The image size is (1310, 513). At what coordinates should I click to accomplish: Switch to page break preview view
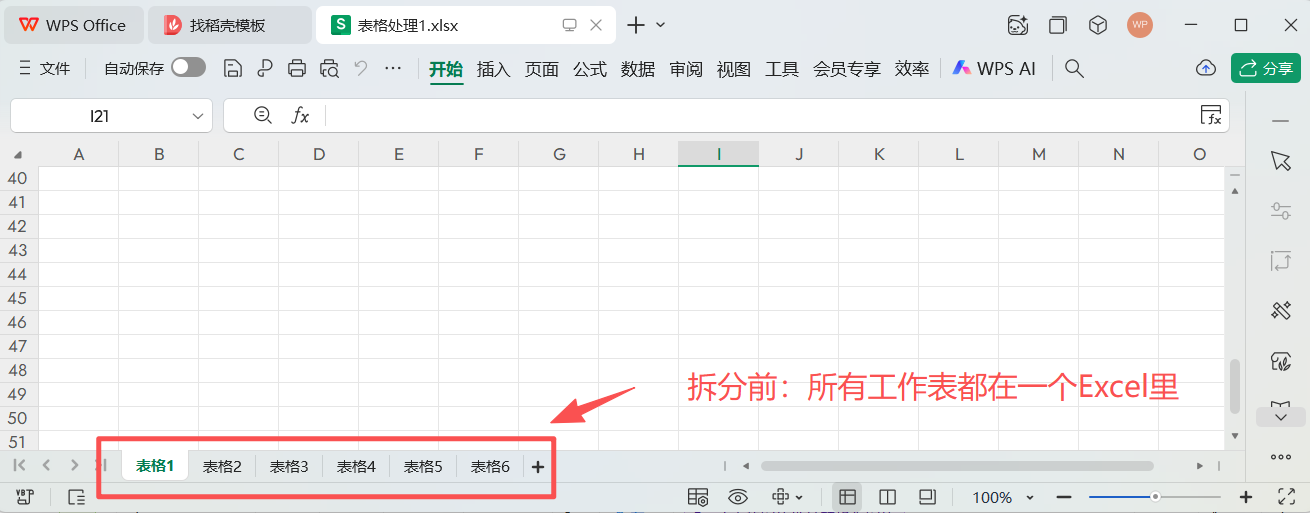(887, 497)
